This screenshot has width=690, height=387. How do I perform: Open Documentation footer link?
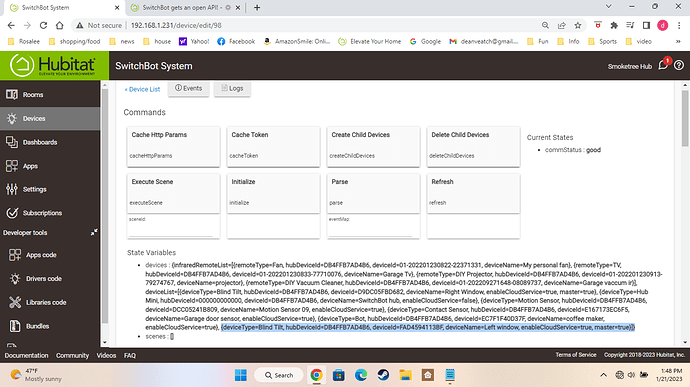click(26, 355)
